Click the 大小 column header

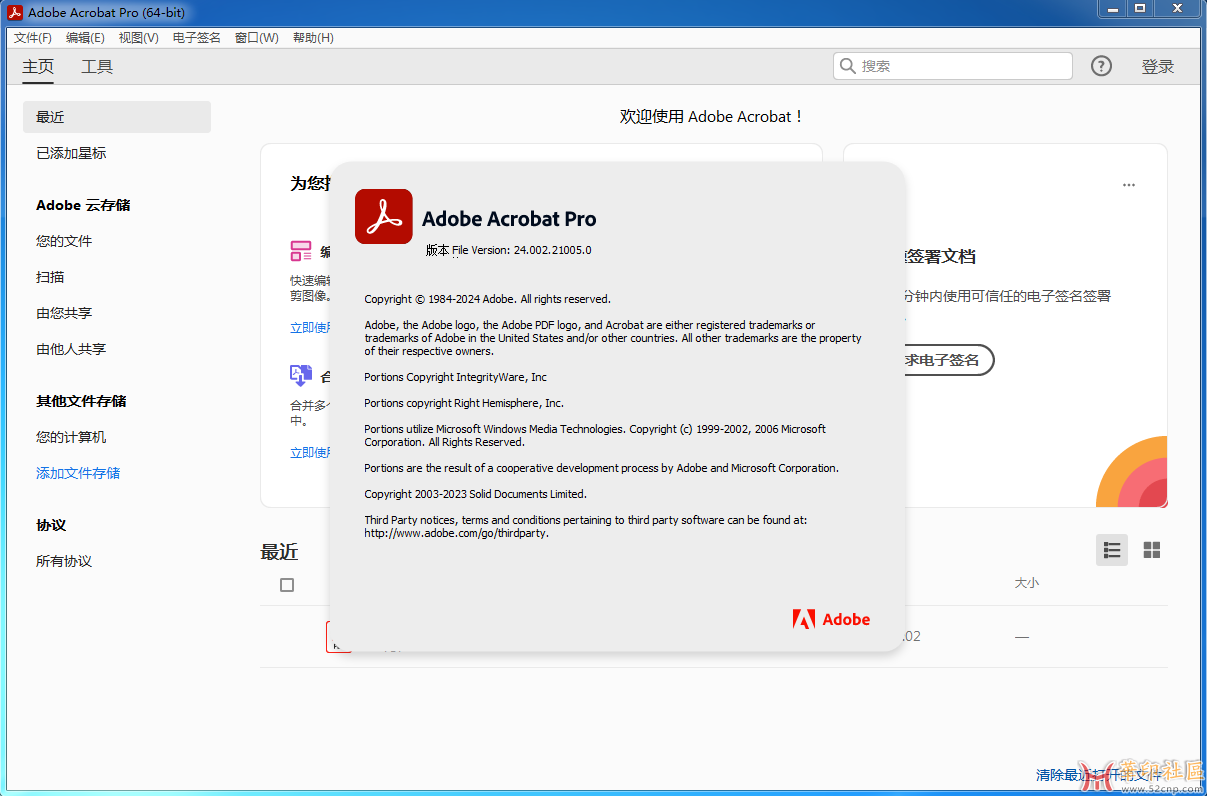(x=1027, y=583)
